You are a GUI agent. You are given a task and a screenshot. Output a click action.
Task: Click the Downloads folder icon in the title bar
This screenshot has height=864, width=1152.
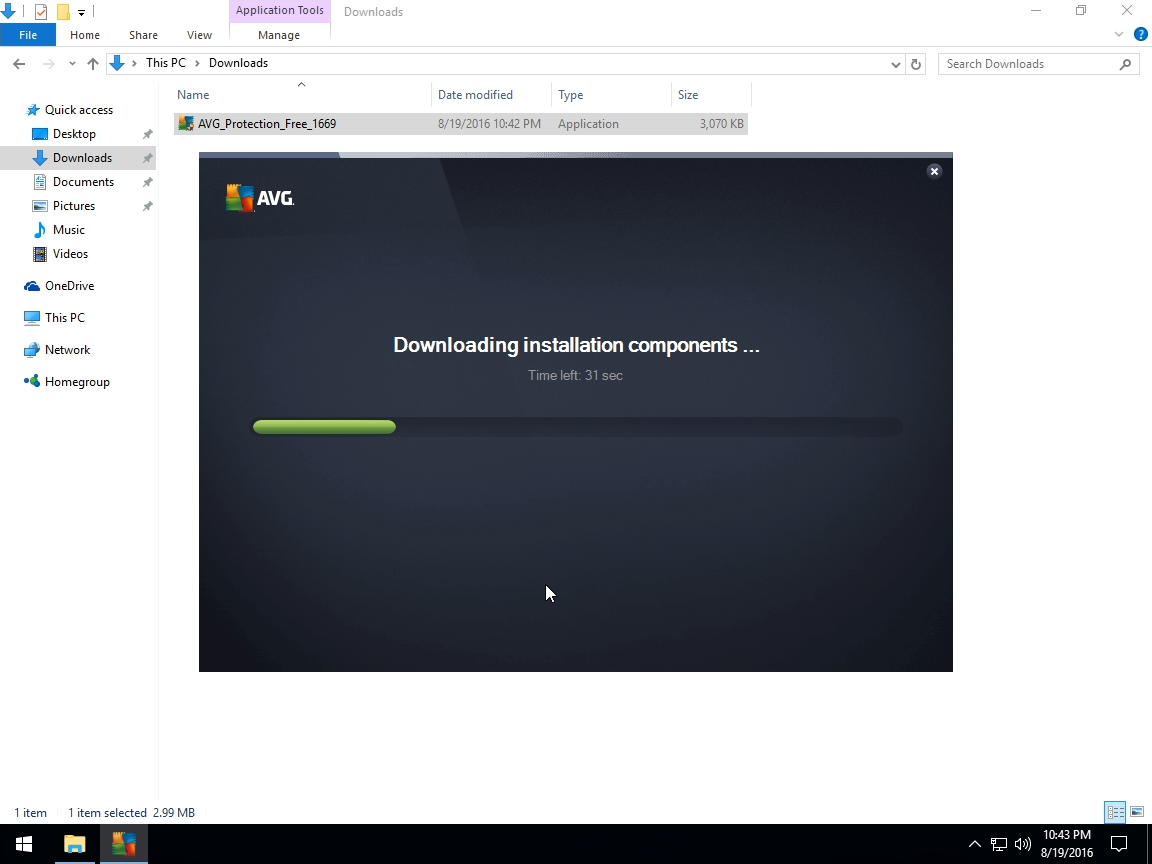click(x=8, y=11)
